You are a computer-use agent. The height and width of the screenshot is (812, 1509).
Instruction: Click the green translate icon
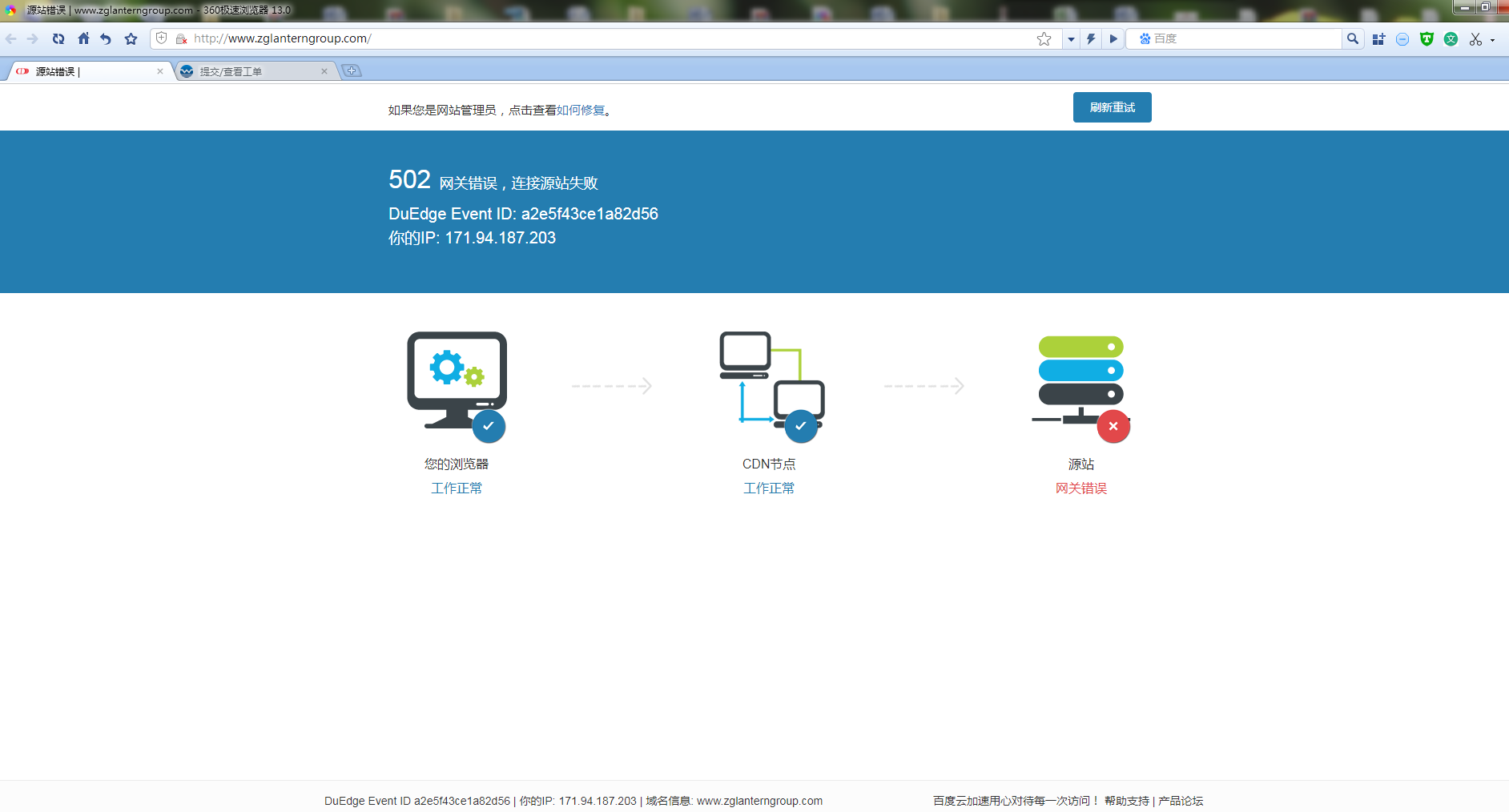coord(1451,38)
